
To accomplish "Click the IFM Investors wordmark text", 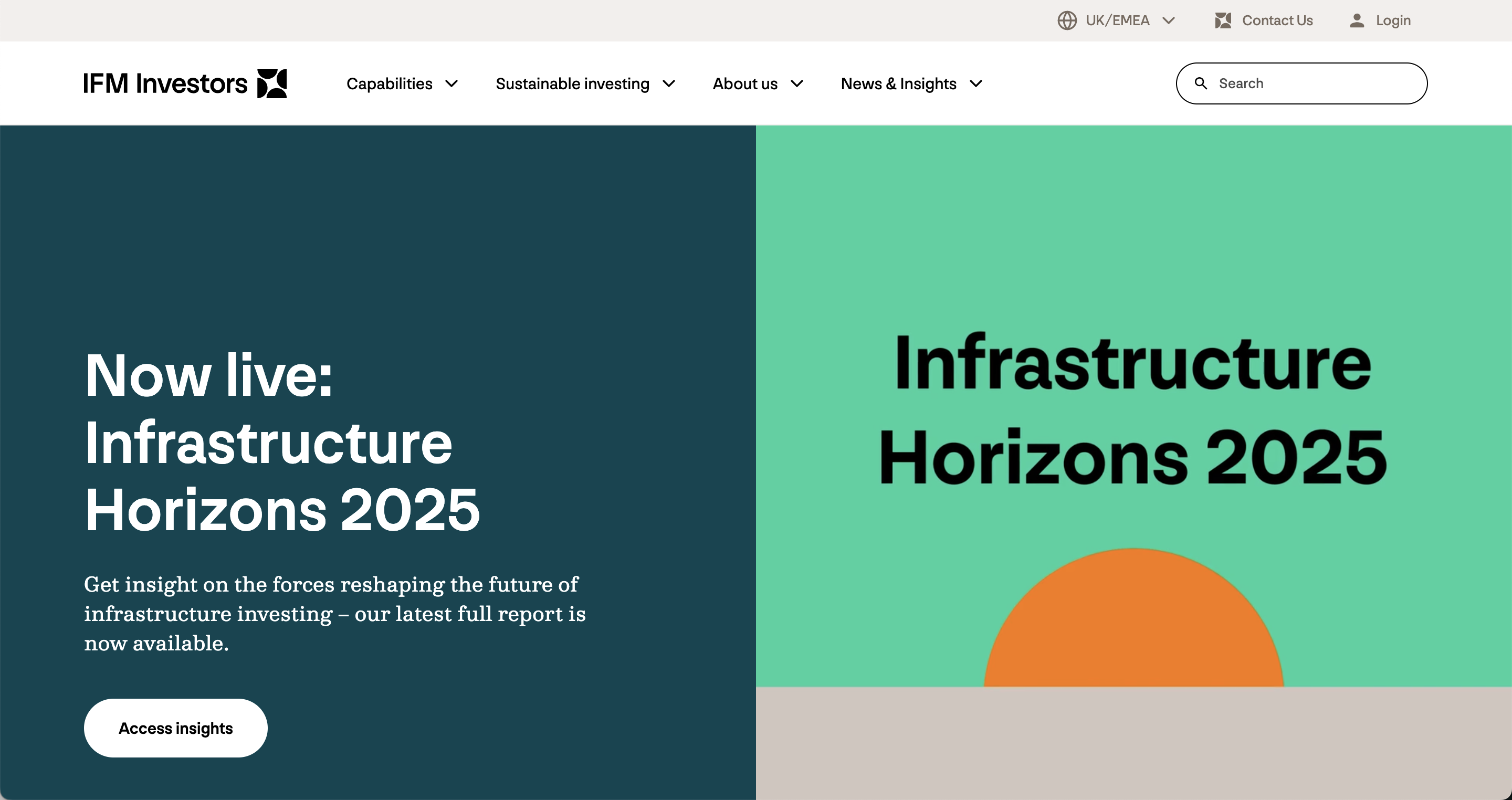I will click(x=165, y=83).
